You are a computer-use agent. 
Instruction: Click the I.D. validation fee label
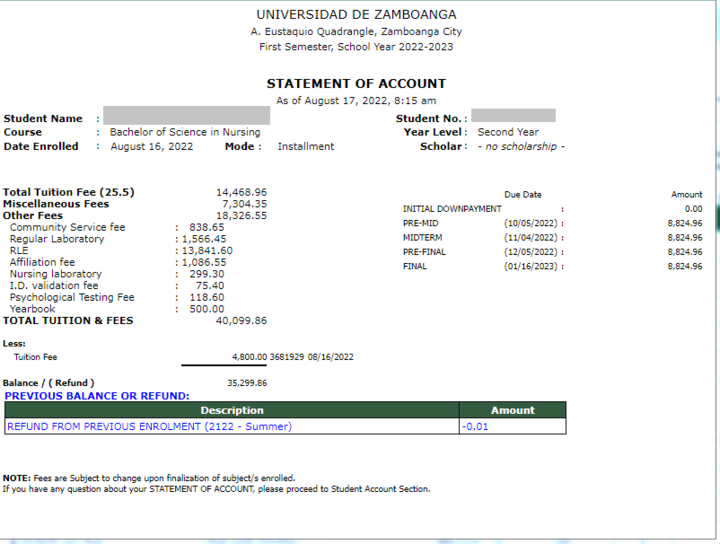[54, 286]
